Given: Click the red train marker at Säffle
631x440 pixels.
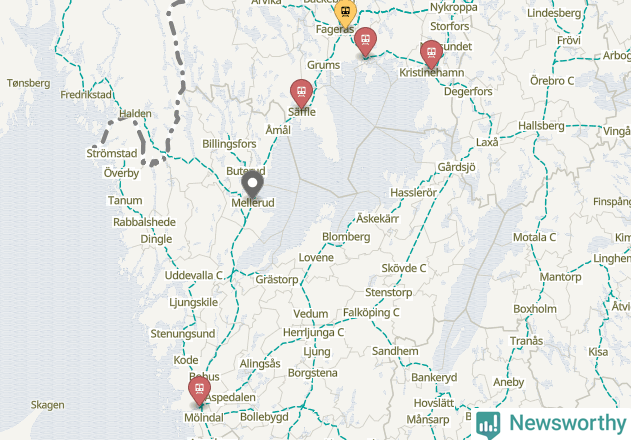Looking at the screenshot, I should pyautogui.click(x=301, y=93).
